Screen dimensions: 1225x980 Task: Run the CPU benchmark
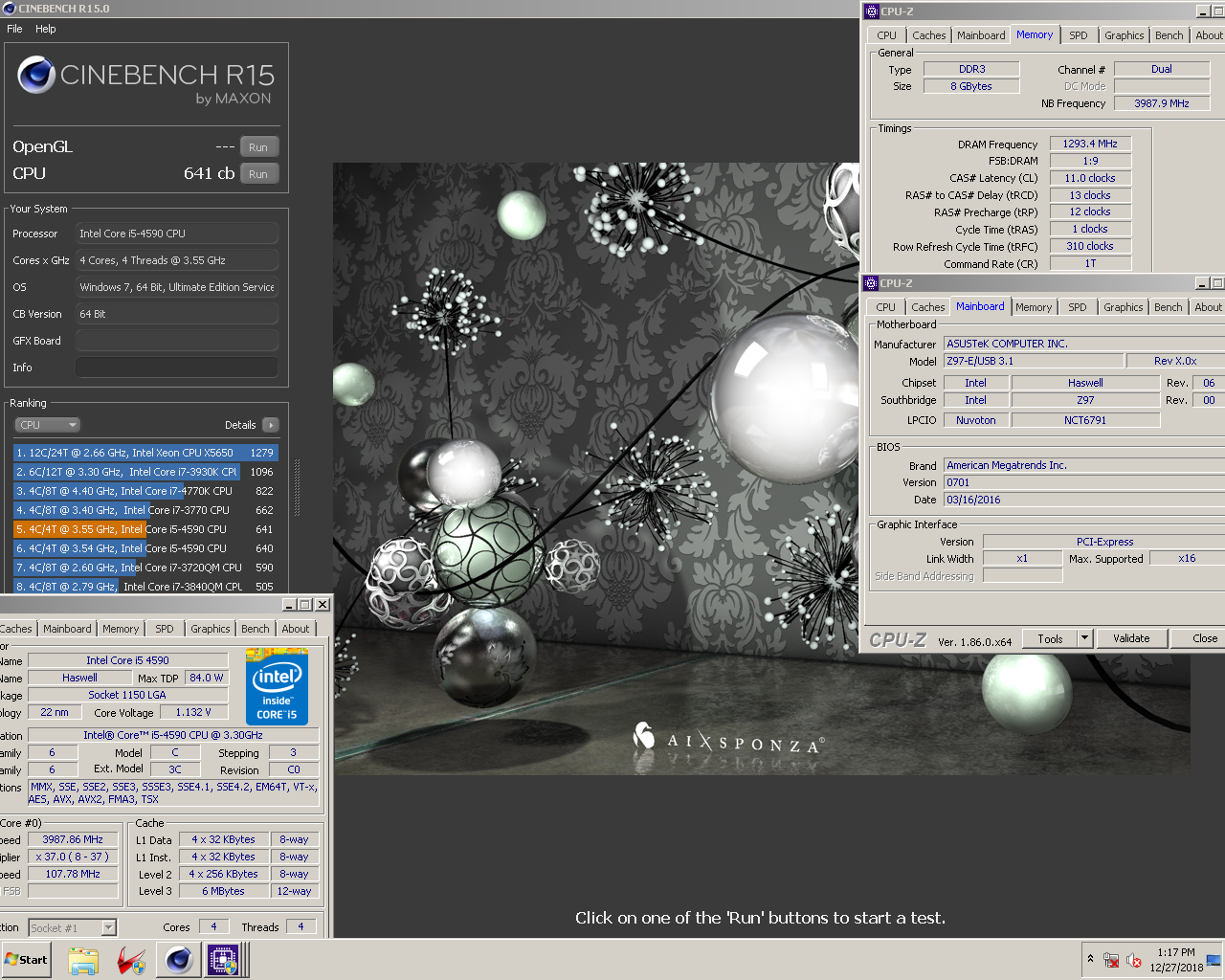258,174
